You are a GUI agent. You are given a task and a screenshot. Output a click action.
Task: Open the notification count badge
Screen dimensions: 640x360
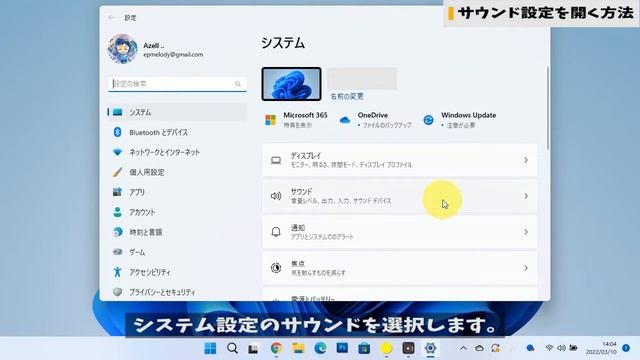coord(626,348)
